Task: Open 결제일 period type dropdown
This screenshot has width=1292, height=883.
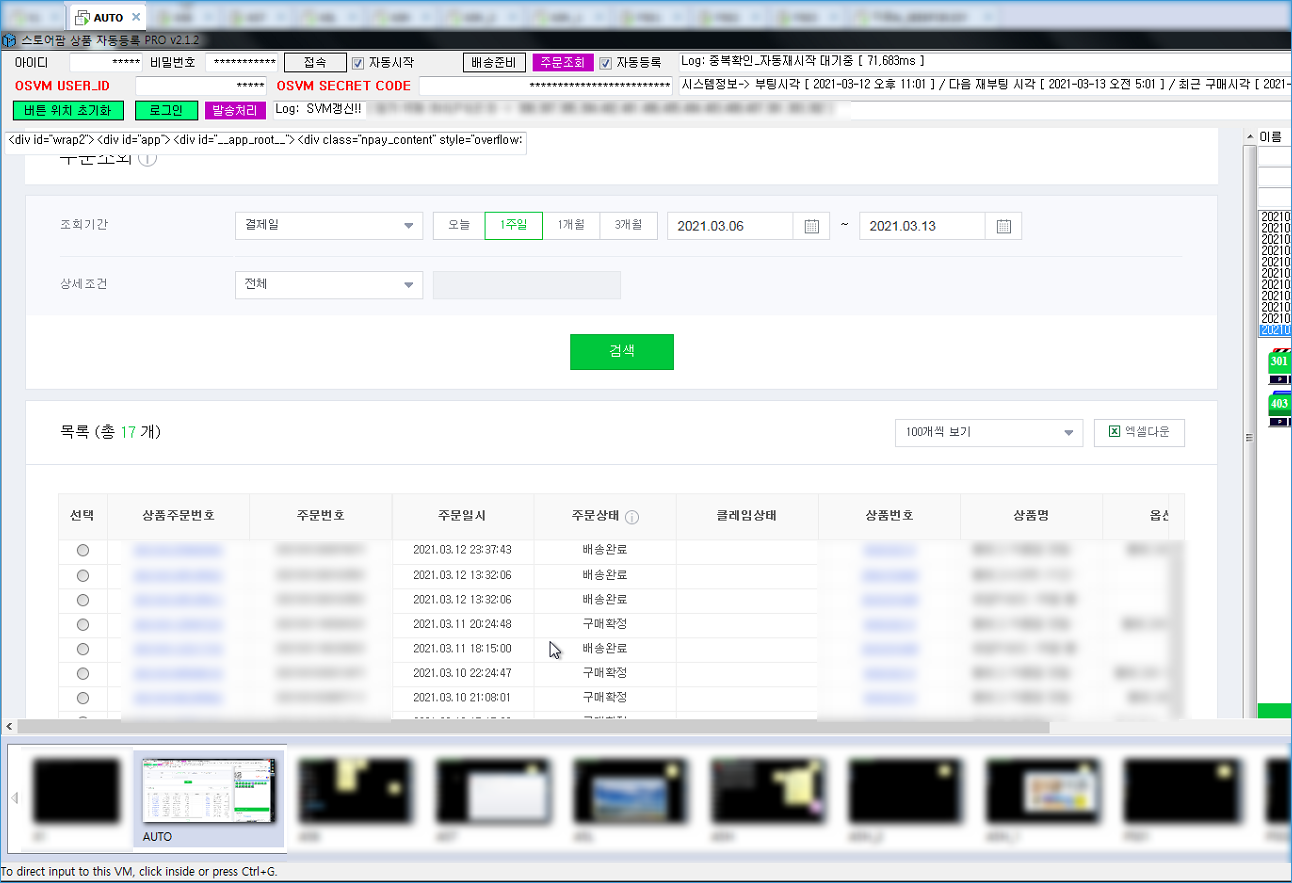Action: click(x=329, y=226)
